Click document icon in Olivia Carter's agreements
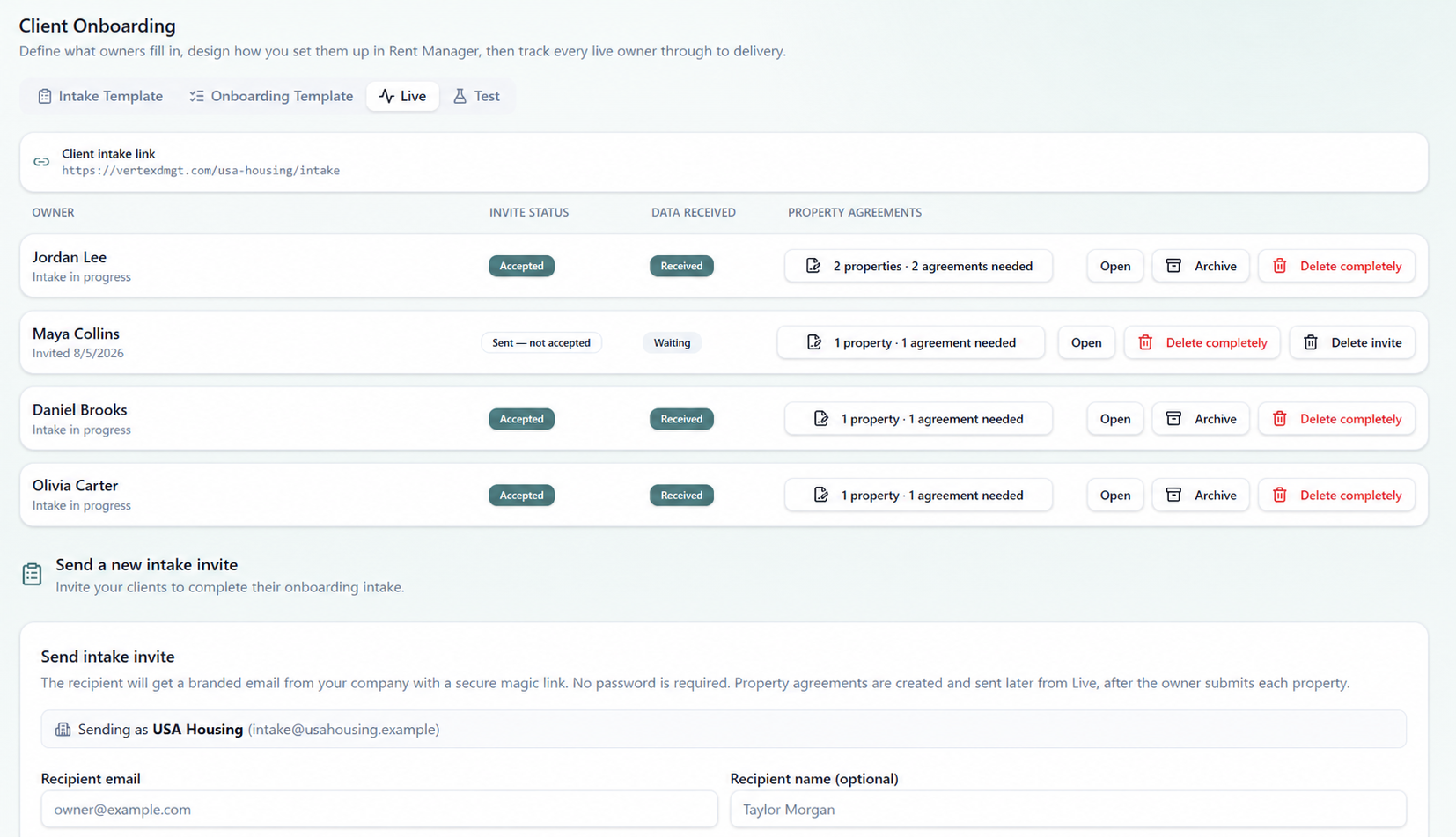Viewport: 1456px width, 837px height. (x=821, y=495)
